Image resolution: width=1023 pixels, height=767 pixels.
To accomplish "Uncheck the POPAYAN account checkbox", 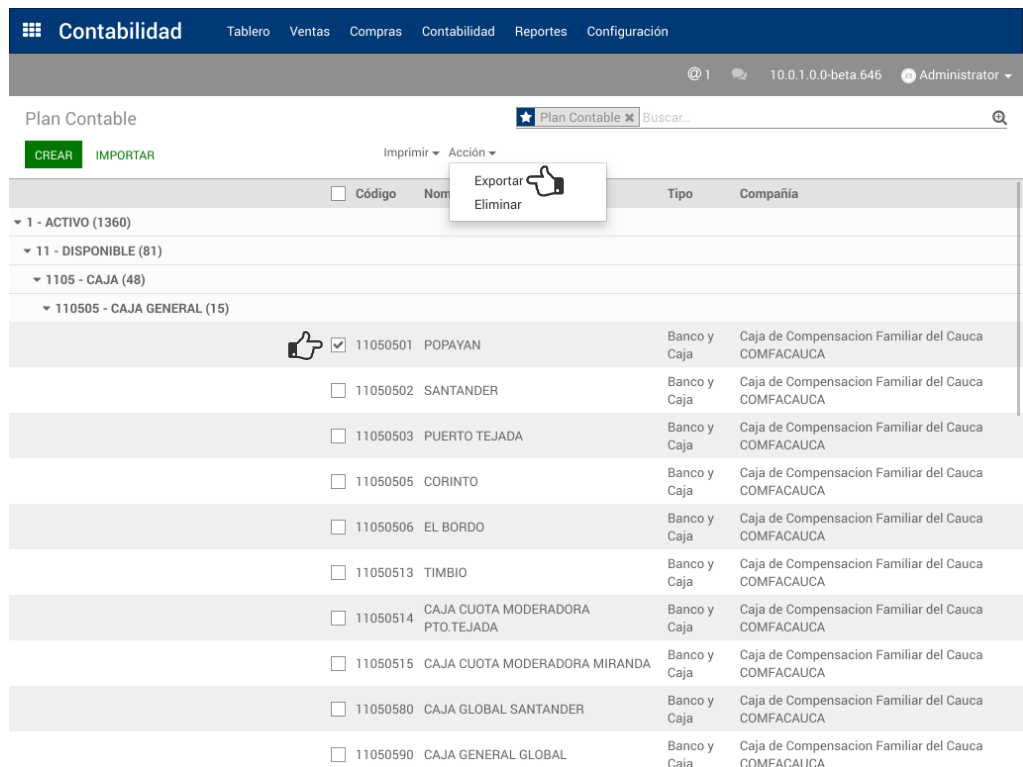I will point(338,345).
